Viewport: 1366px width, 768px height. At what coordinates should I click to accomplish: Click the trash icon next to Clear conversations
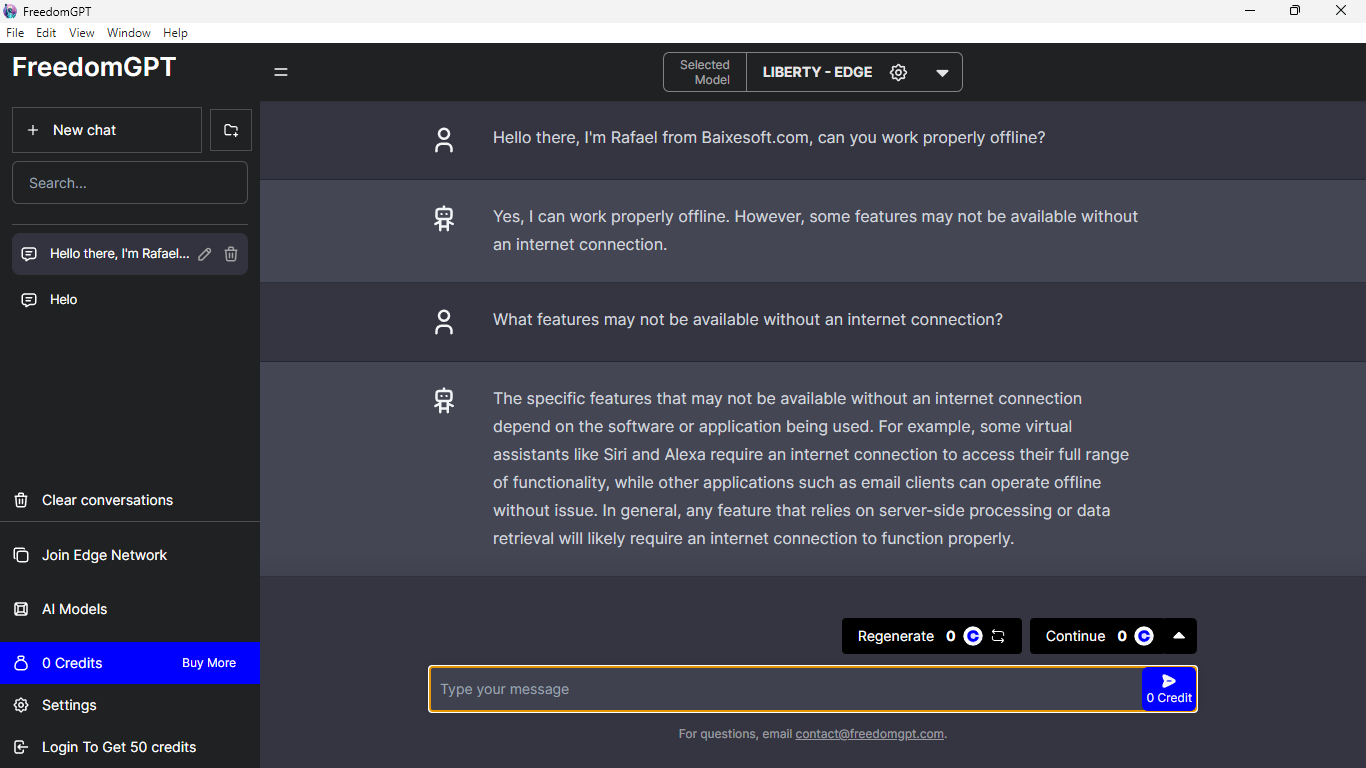pos(21,500)
